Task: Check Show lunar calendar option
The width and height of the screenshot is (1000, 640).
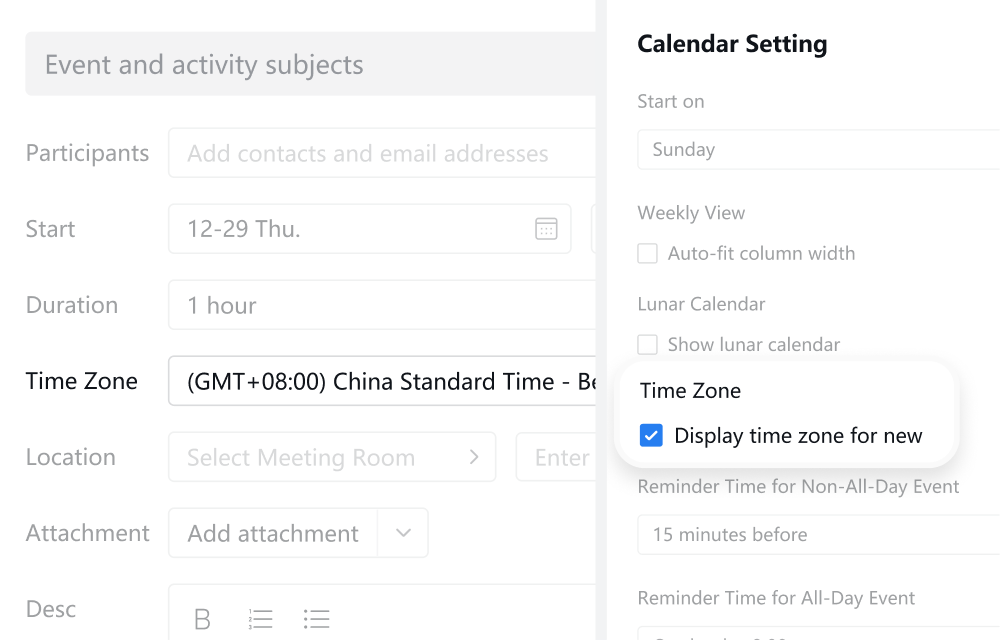Action: tap(647, 344)
